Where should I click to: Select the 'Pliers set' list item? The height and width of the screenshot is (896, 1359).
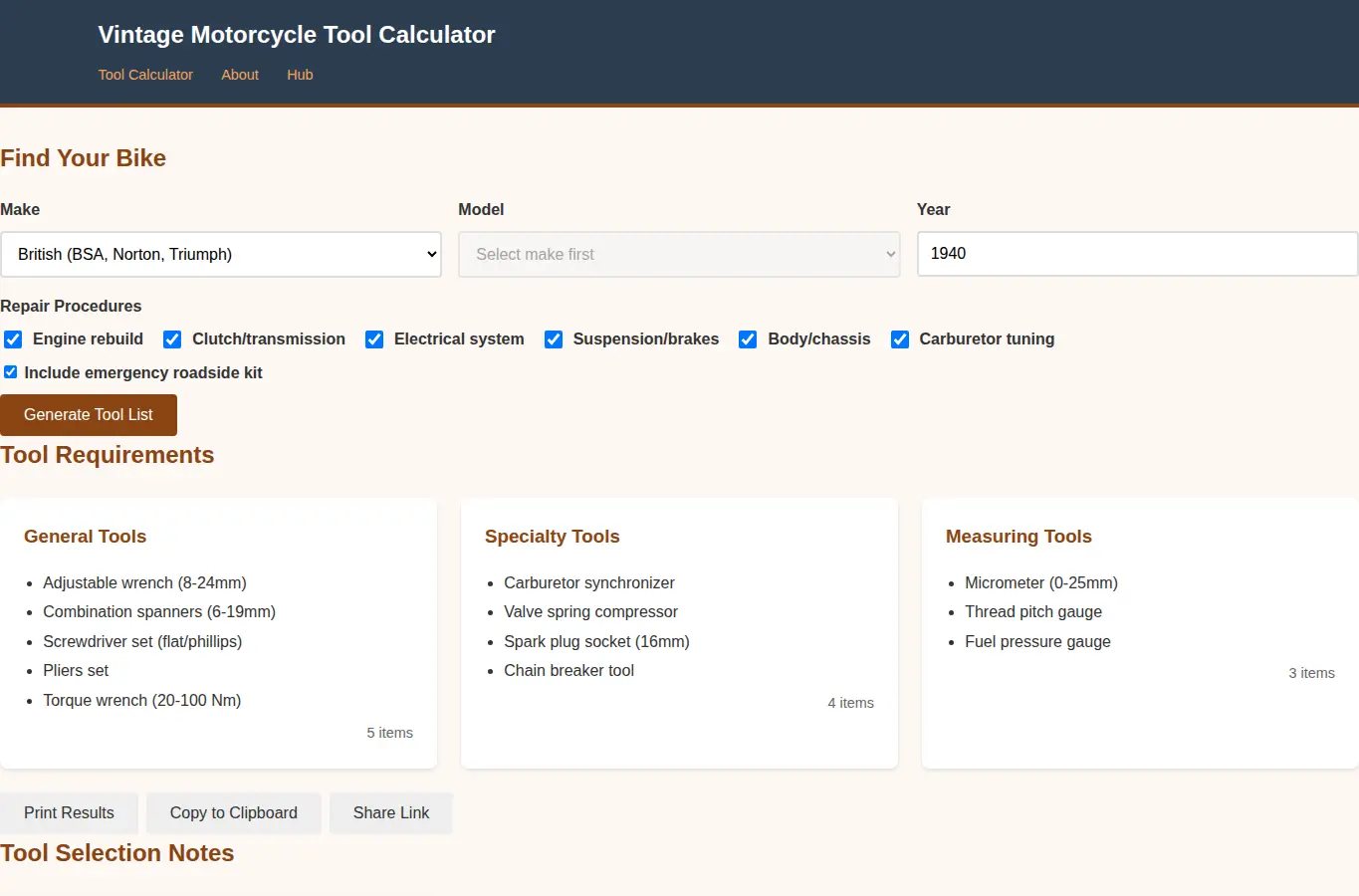pos(76,671)
